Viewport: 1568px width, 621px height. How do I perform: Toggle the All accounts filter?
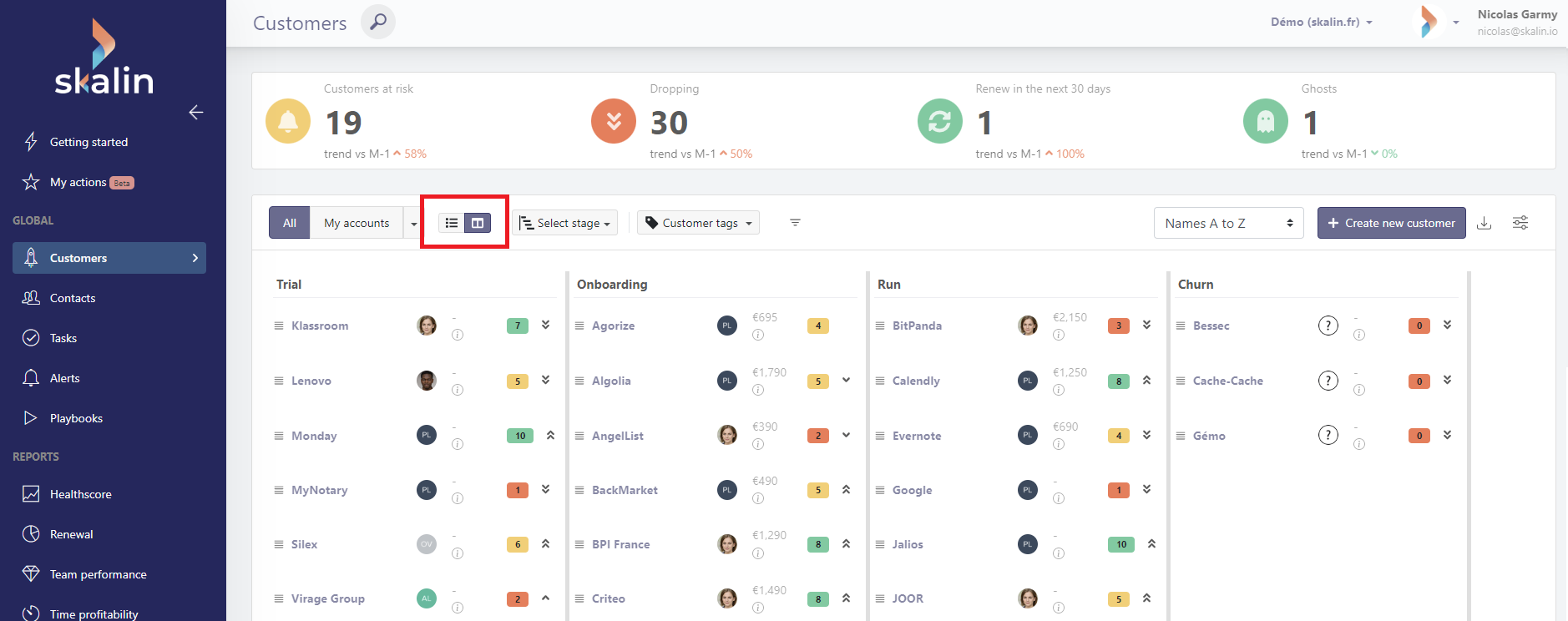pyautogui.click(x=290, y=223)
